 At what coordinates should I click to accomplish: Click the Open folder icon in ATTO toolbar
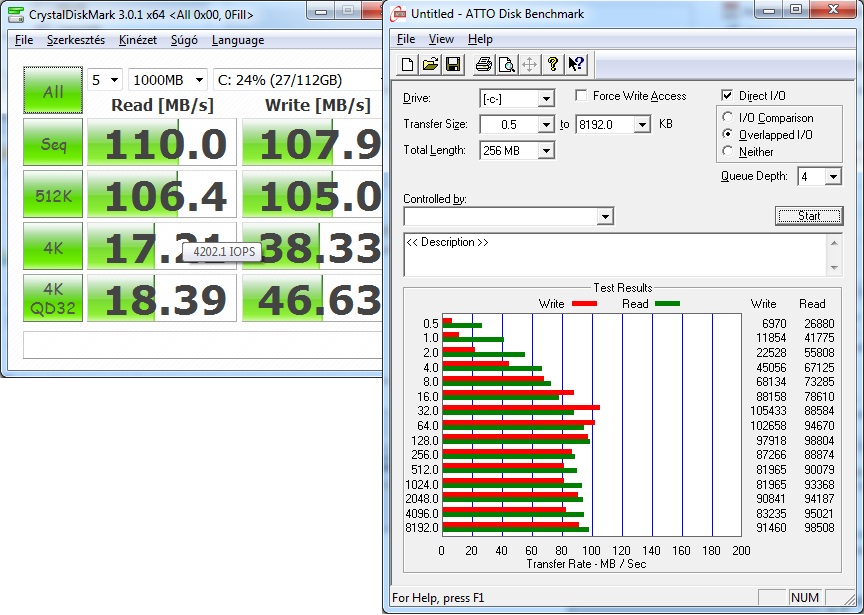coord(430,64)
